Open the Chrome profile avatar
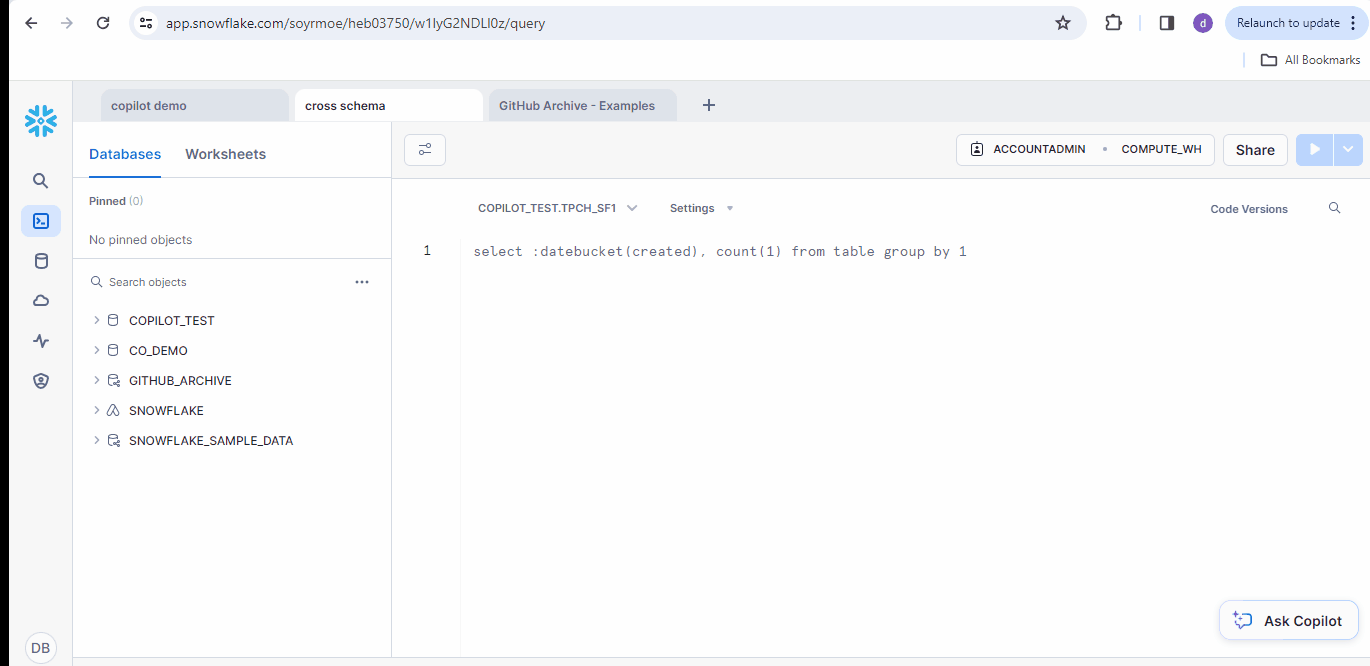 1203,23
